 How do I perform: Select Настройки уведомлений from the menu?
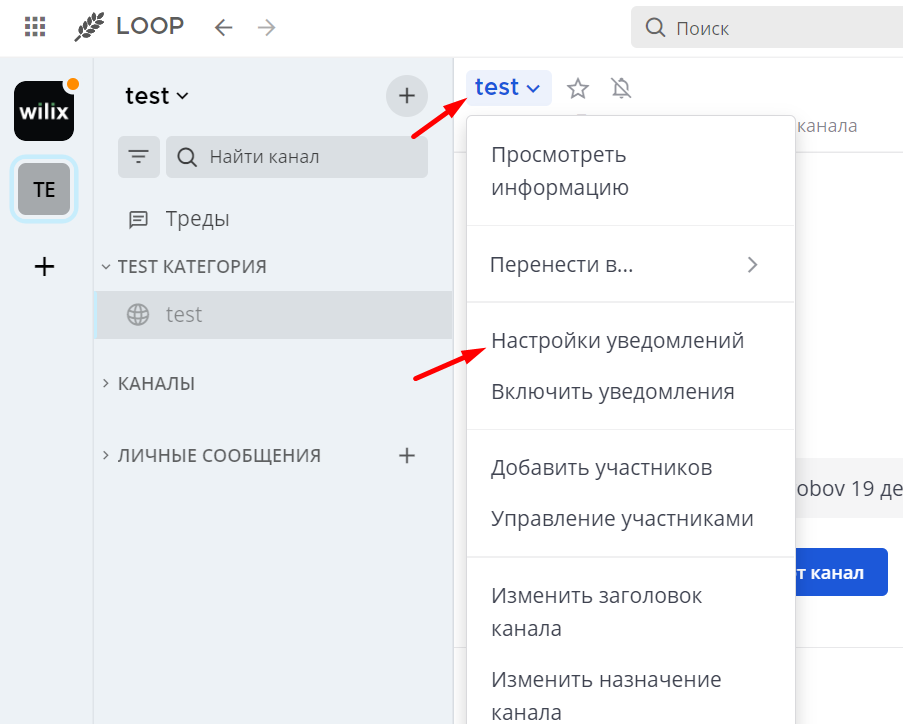coord(617,340)
